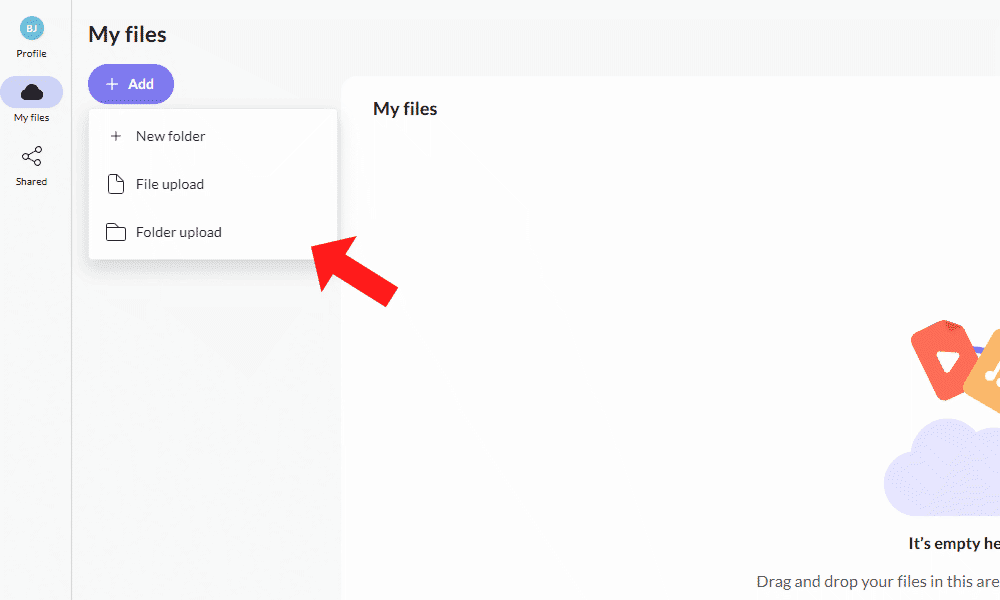
Task: Select the My files sidebar label
Action: pyautogui.click(x=31, y=118)
